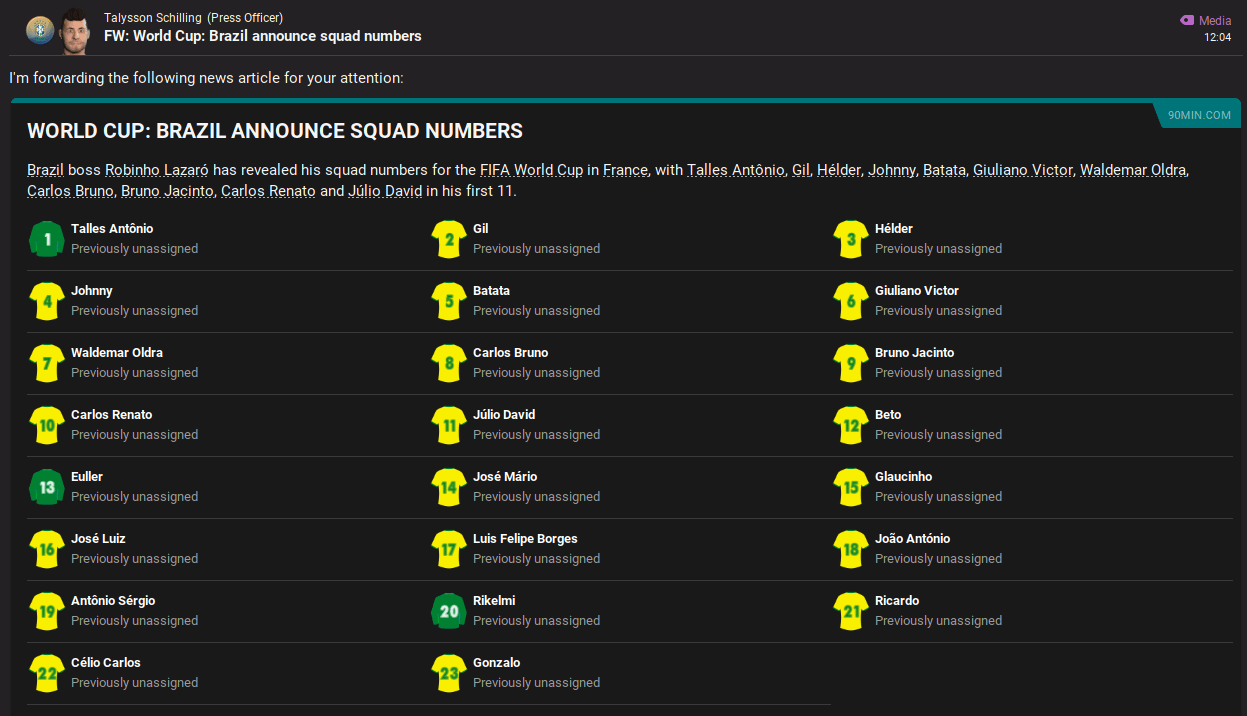Screen dimensions: 1247x716
Task: Click the sender name Talysson Schilling
Action: (153, 18)
